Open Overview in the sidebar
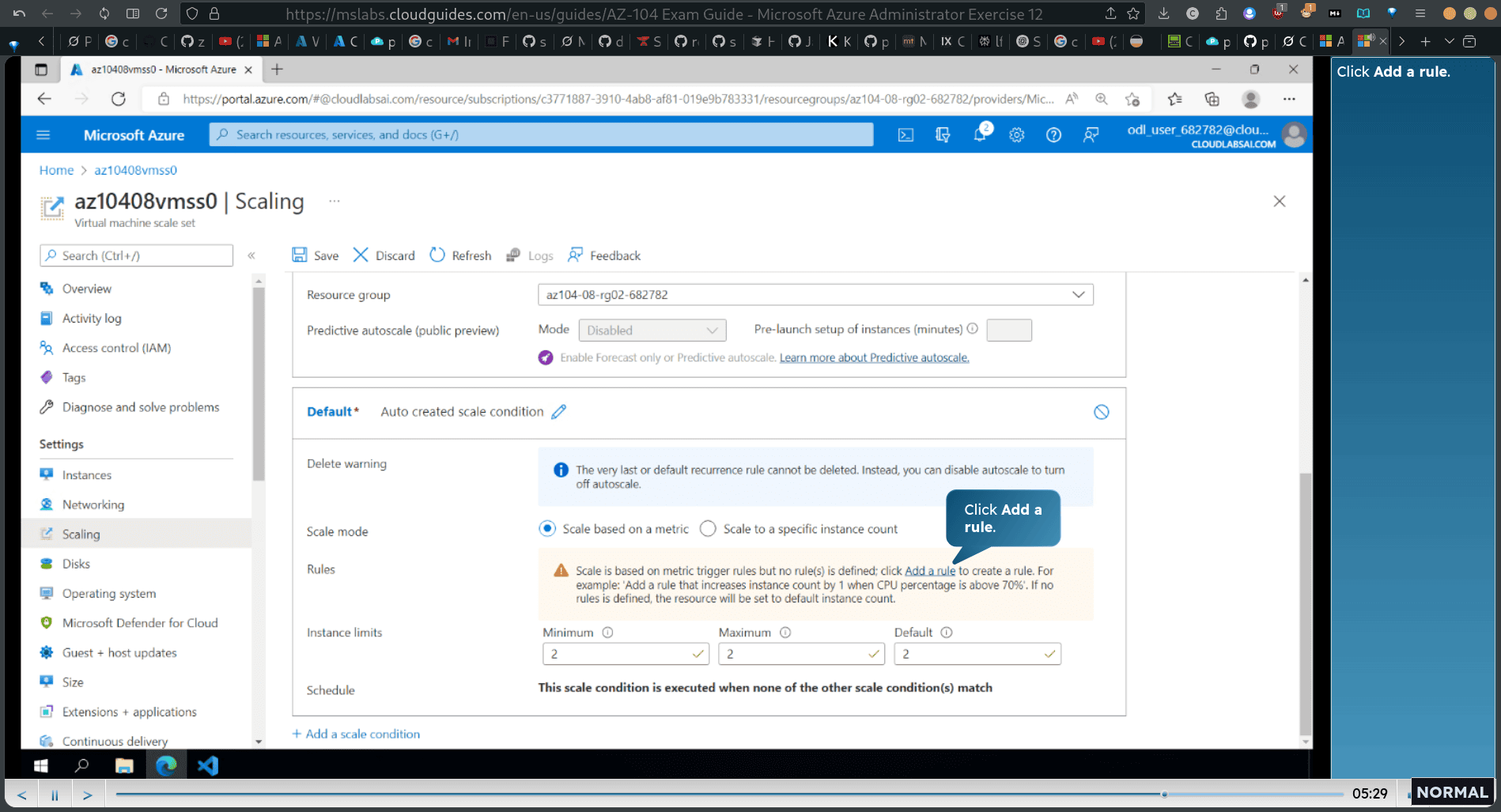 click(x=86, y=289)
